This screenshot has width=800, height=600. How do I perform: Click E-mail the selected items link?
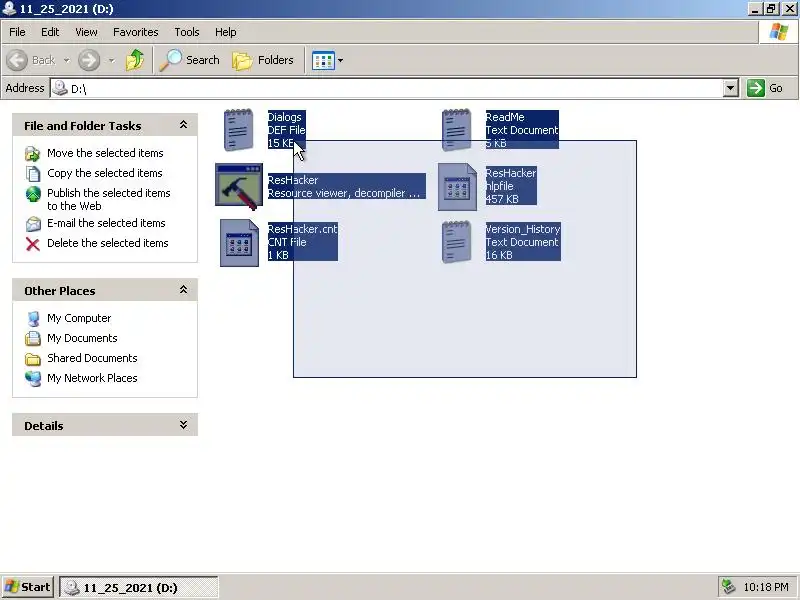[106, 223]
